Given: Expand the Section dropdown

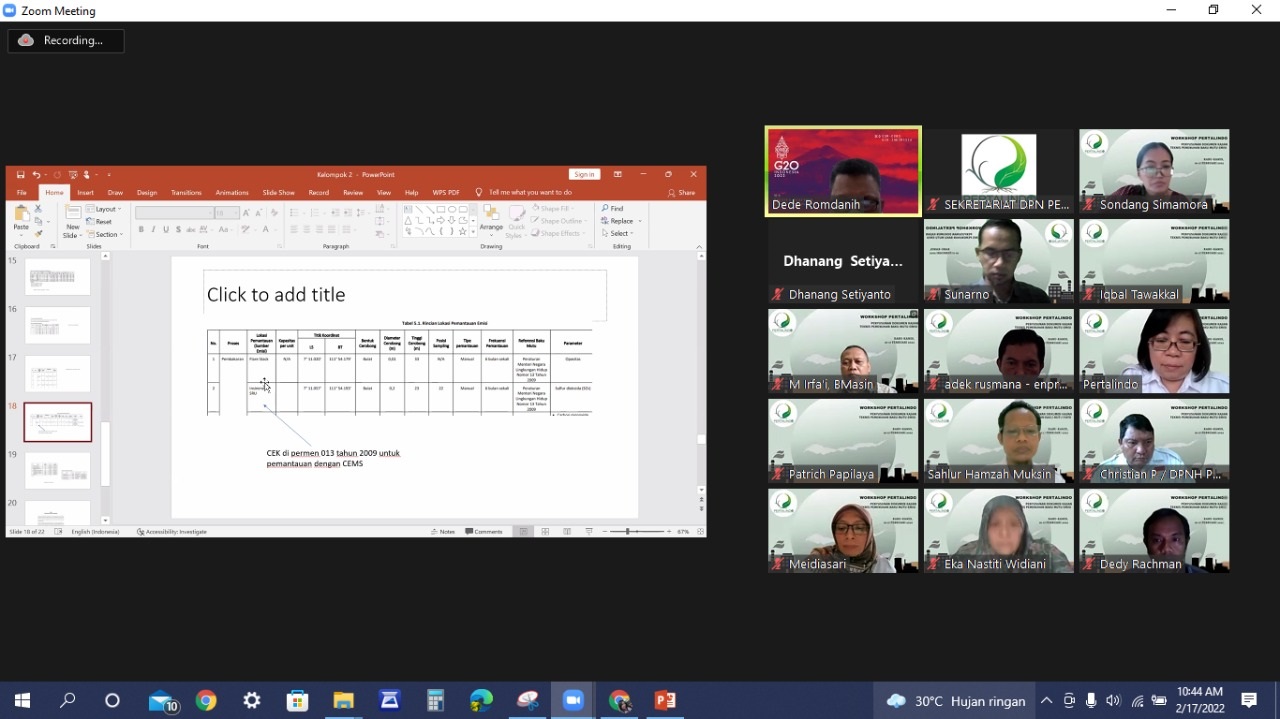Looking at the screenshot, I should pos(106,234).
